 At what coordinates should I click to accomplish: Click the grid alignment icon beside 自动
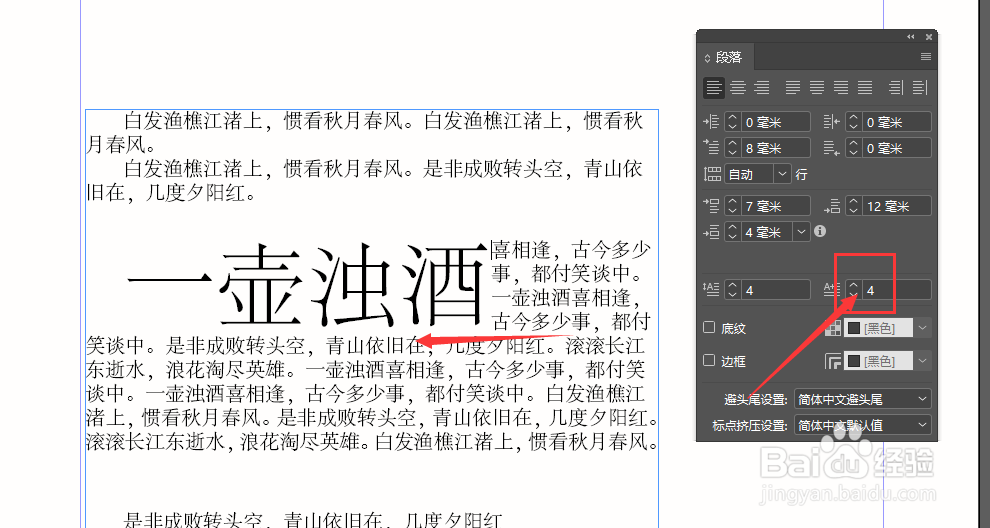click(x=712, y=174)
